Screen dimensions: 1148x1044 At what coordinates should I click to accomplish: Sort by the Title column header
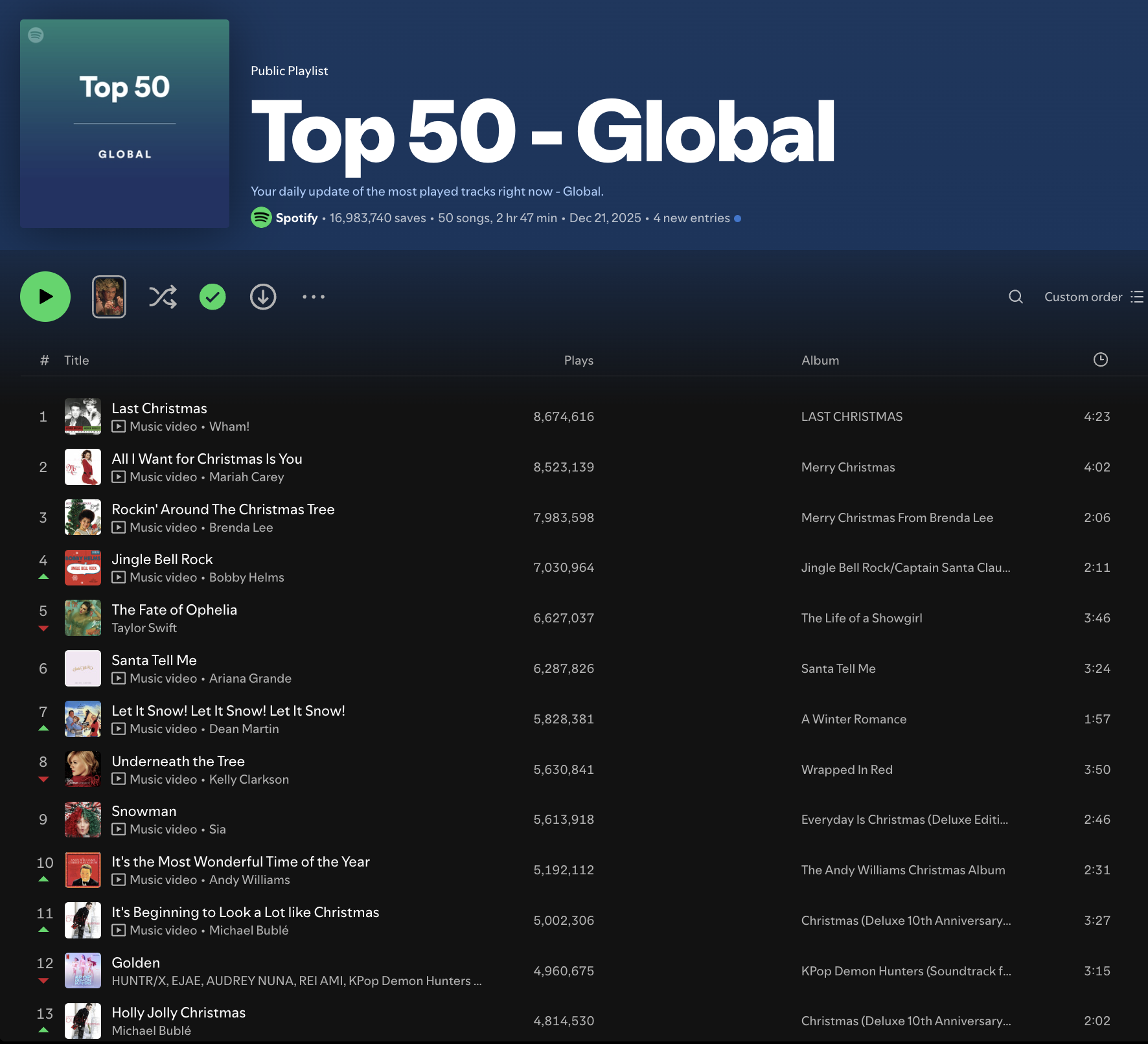(x=76, y=360)
